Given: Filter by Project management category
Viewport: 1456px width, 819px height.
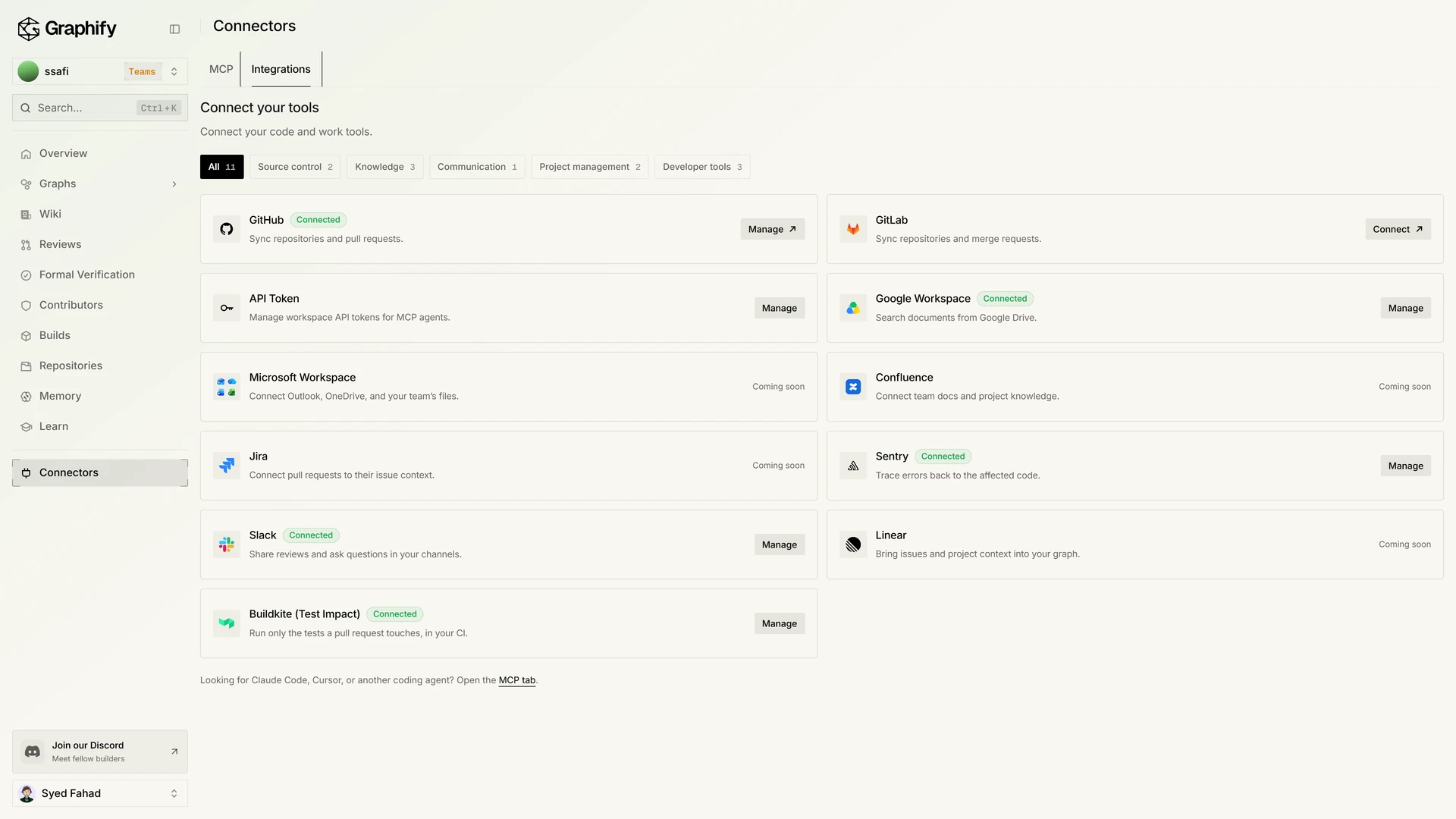Looking at the screenshot, I should [590, 167].
